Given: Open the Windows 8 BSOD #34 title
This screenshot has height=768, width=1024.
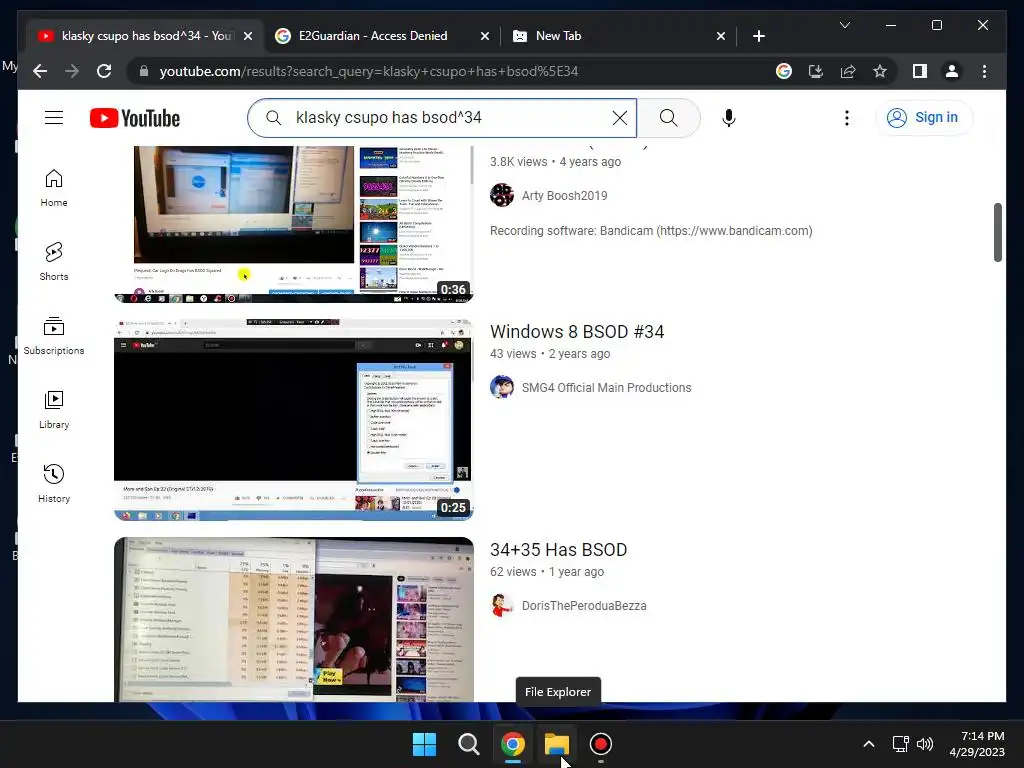Looking at the screenshot, I should pos(577,332).
